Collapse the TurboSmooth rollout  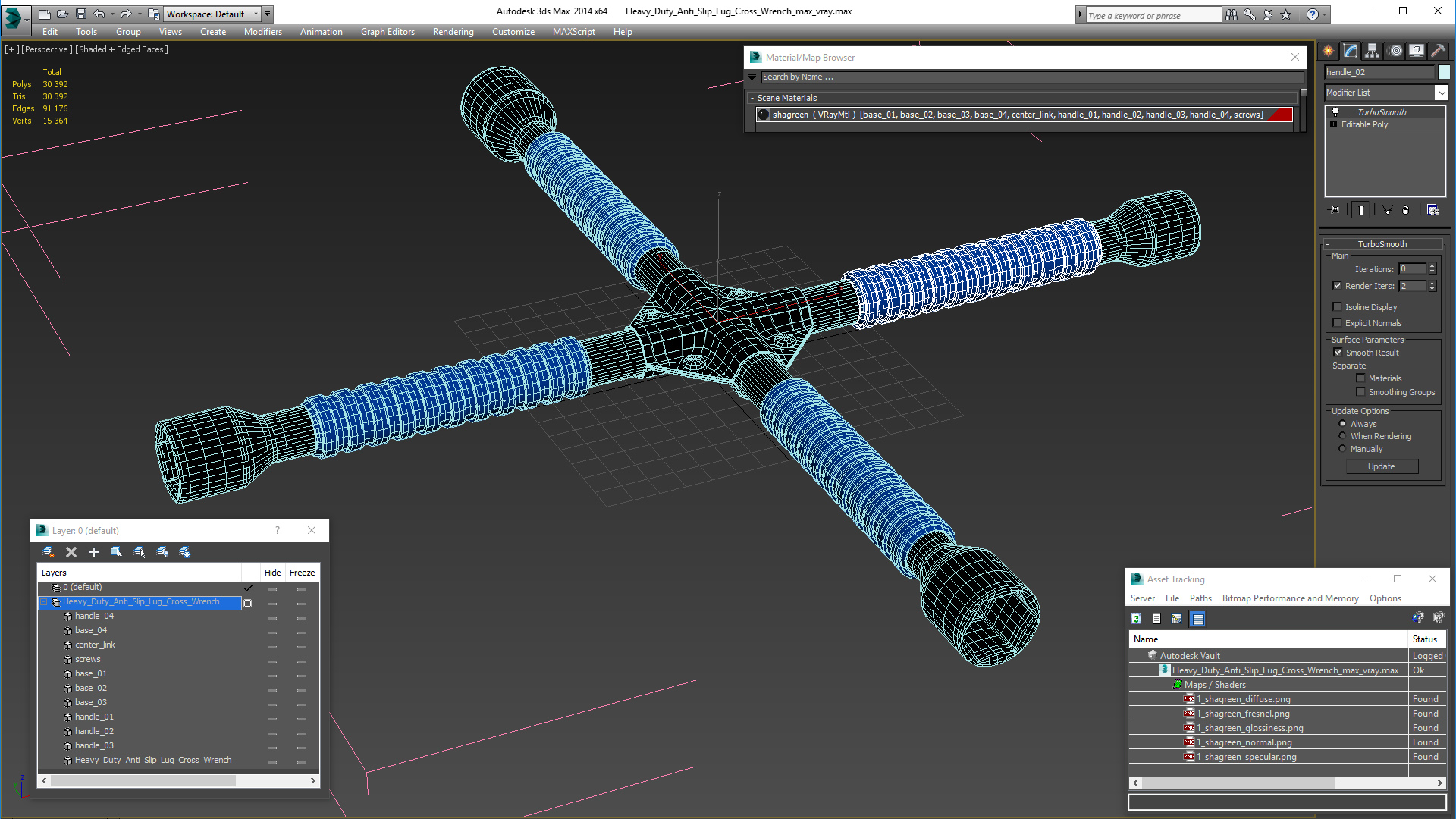[x=1328, y=244]
